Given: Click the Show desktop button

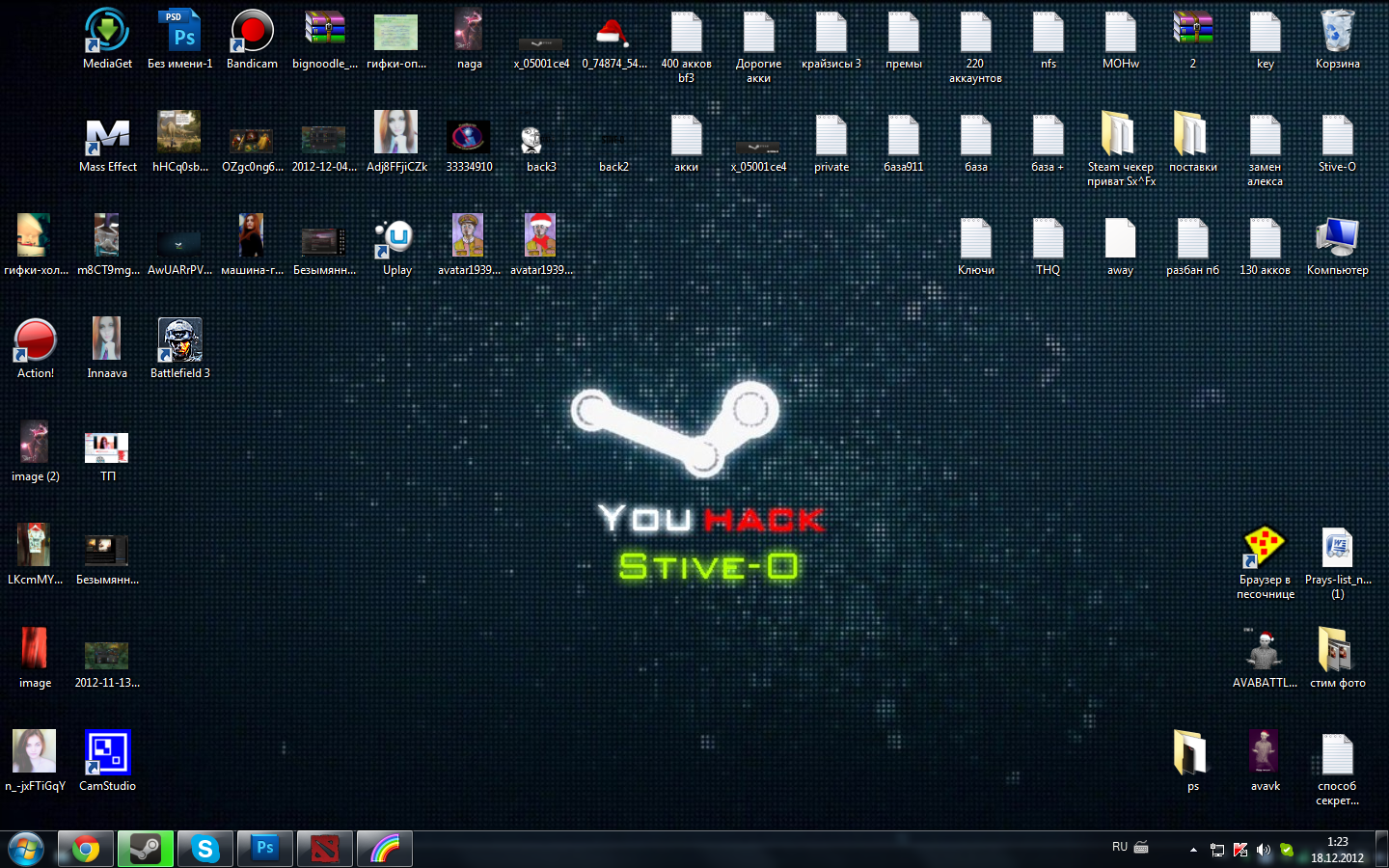Looking at the screenshot, I should (1382, 850).
